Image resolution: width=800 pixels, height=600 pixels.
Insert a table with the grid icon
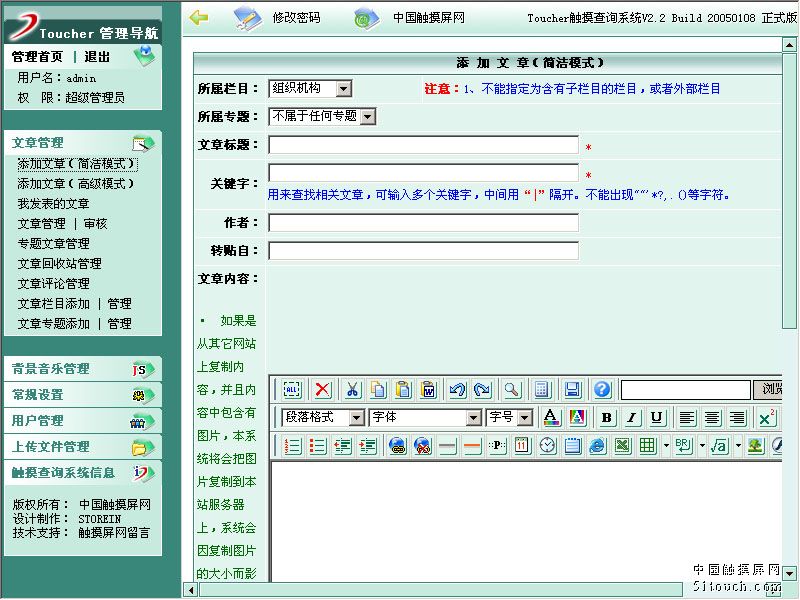point(647,446)
